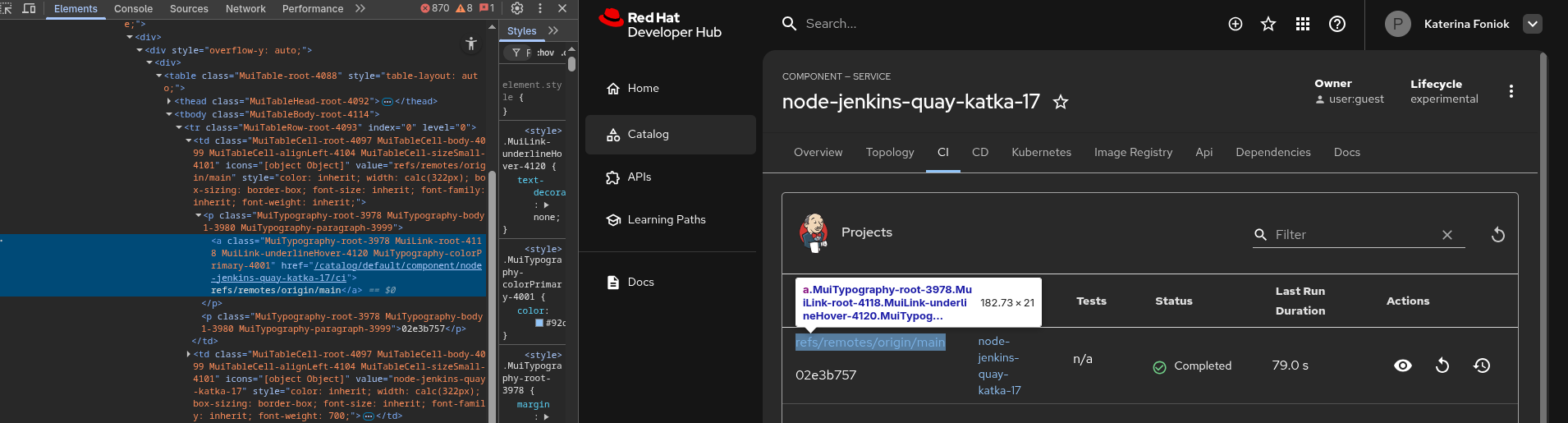The height and width of the screenshot is (423, 1568).
Task: Expand the Katerina Foniok user dropdown
Action: tap(1533, 24)
